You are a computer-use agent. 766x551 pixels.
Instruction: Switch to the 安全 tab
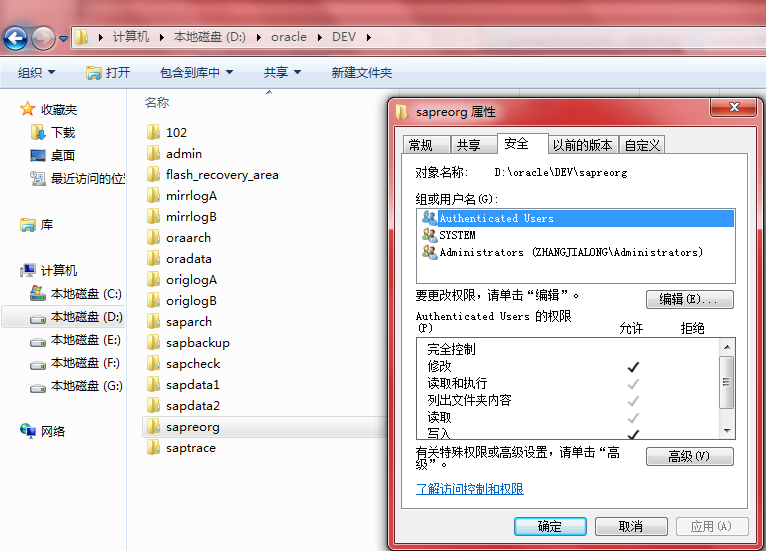522,144
